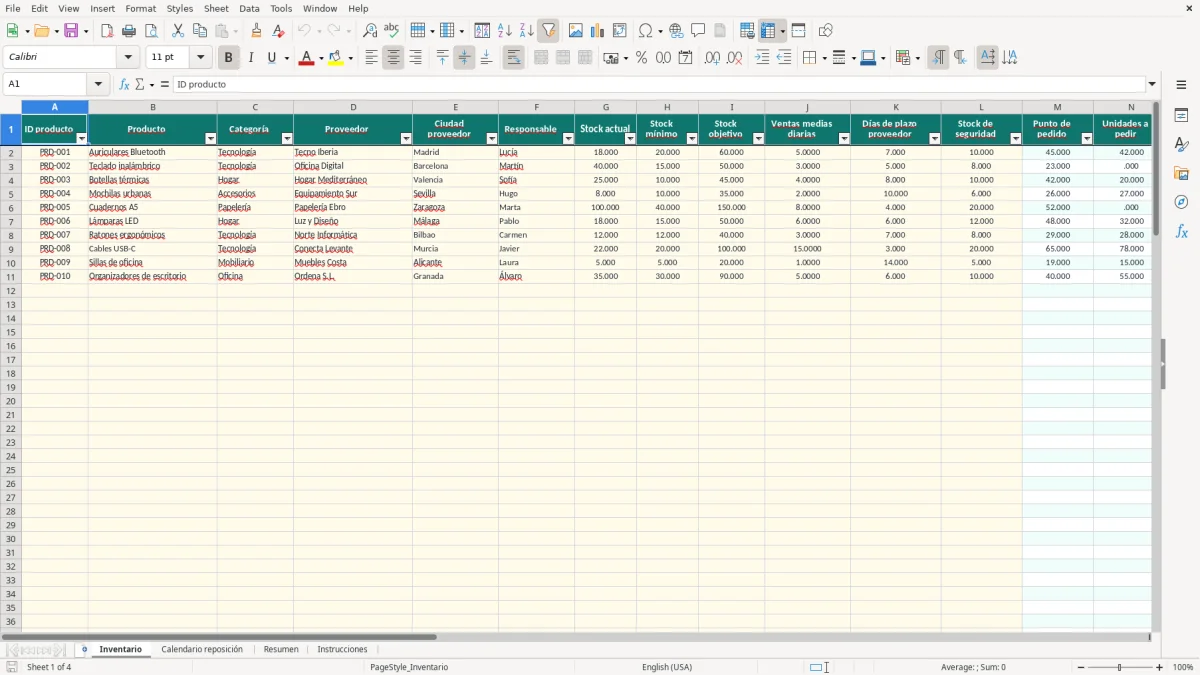Sort descending Z to A

point(527,31)
